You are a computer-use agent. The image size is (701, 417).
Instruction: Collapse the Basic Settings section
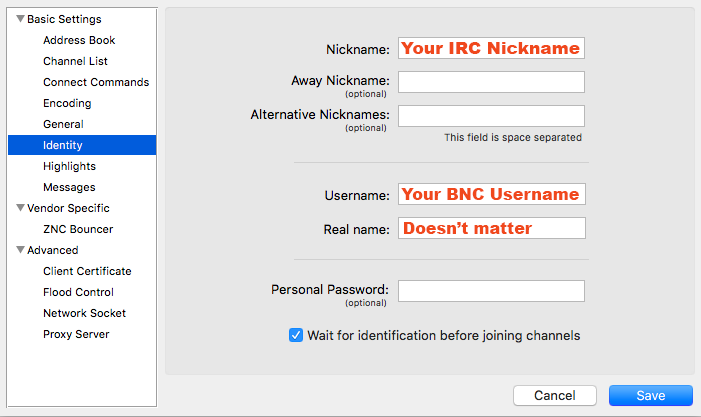19,19
